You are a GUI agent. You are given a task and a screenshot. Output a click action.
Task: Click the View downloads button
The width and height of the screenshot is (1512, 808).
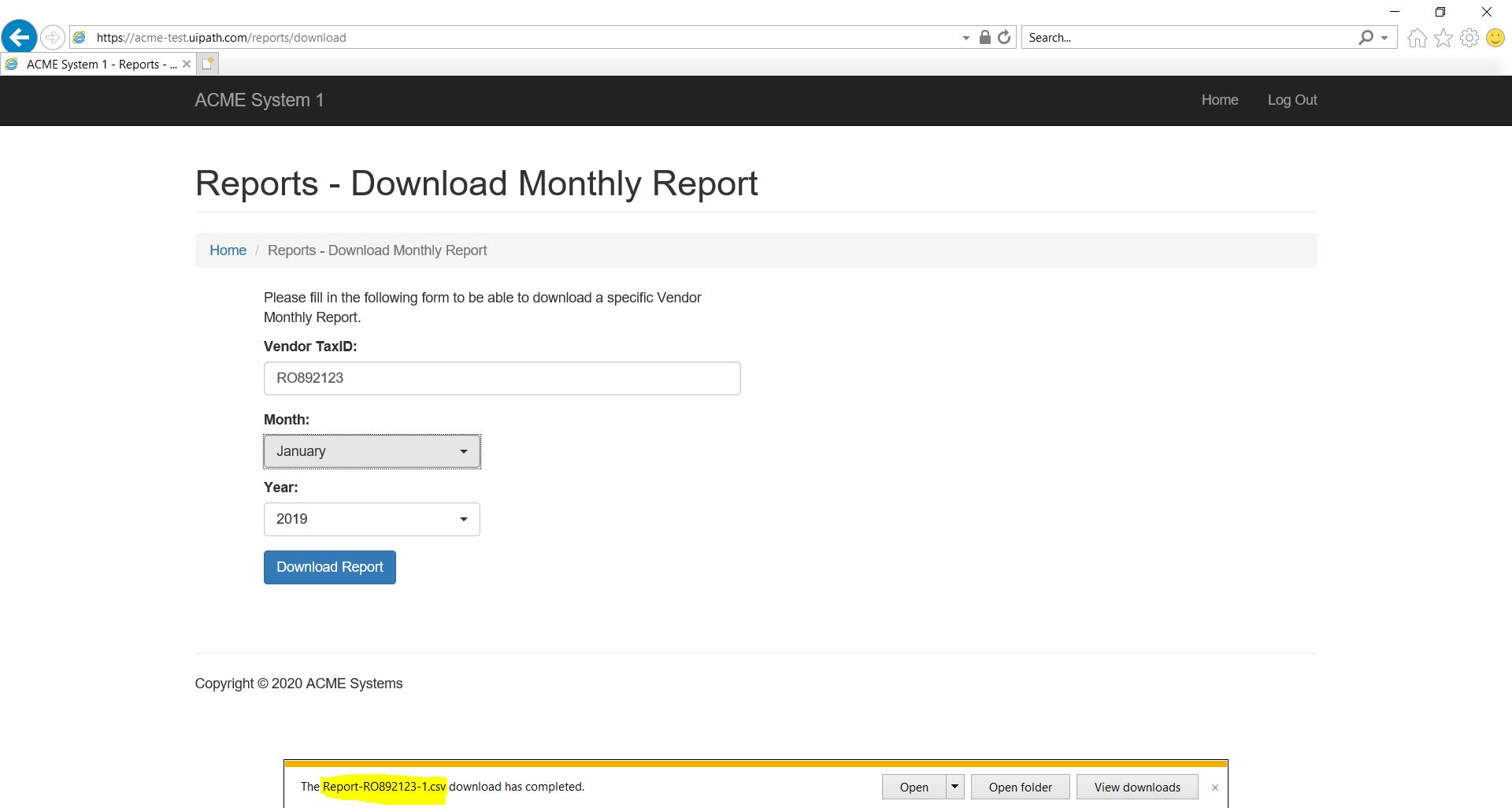pos(1137,787)
